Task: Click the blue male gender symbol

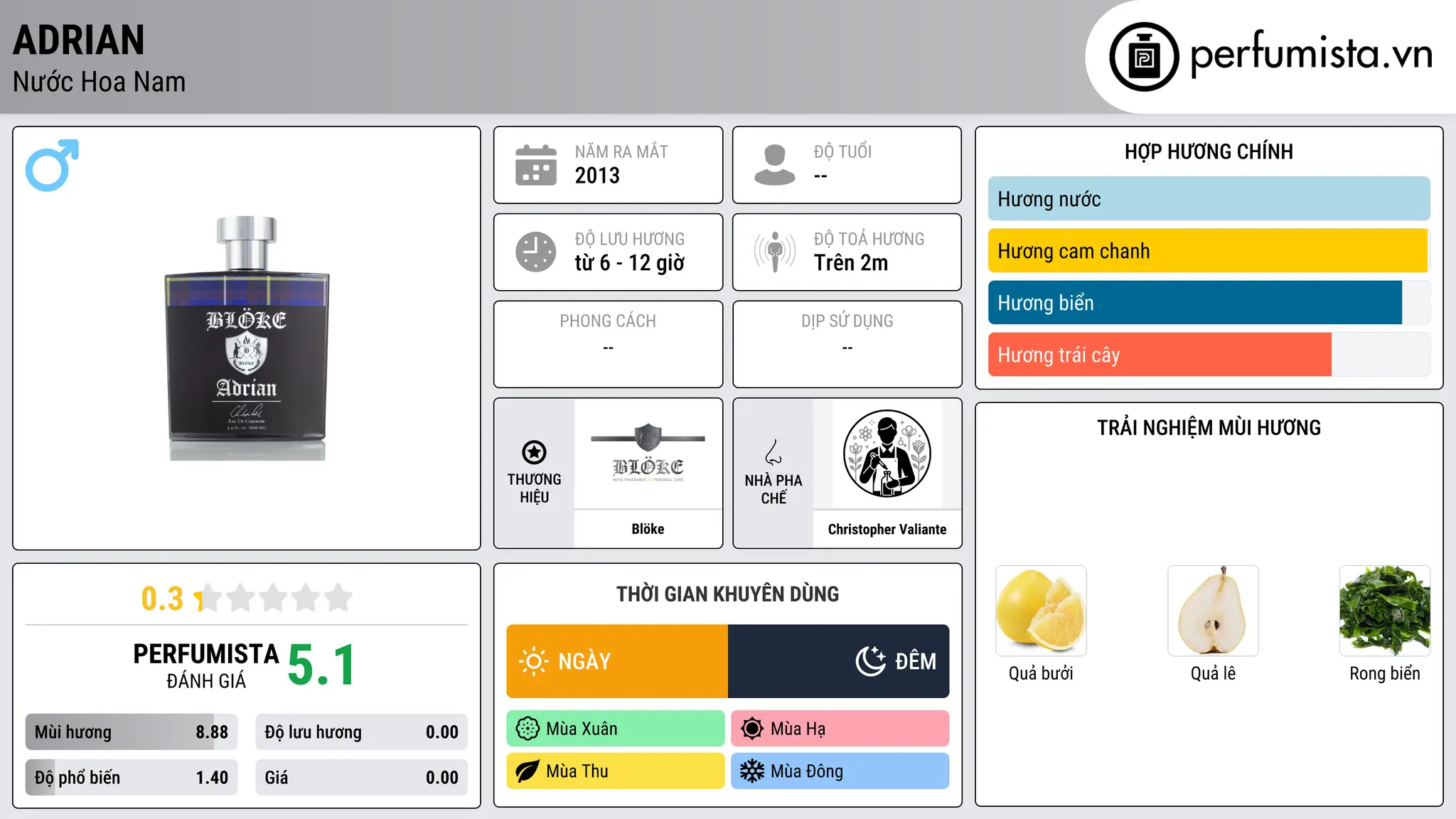Action: [52, 165]
